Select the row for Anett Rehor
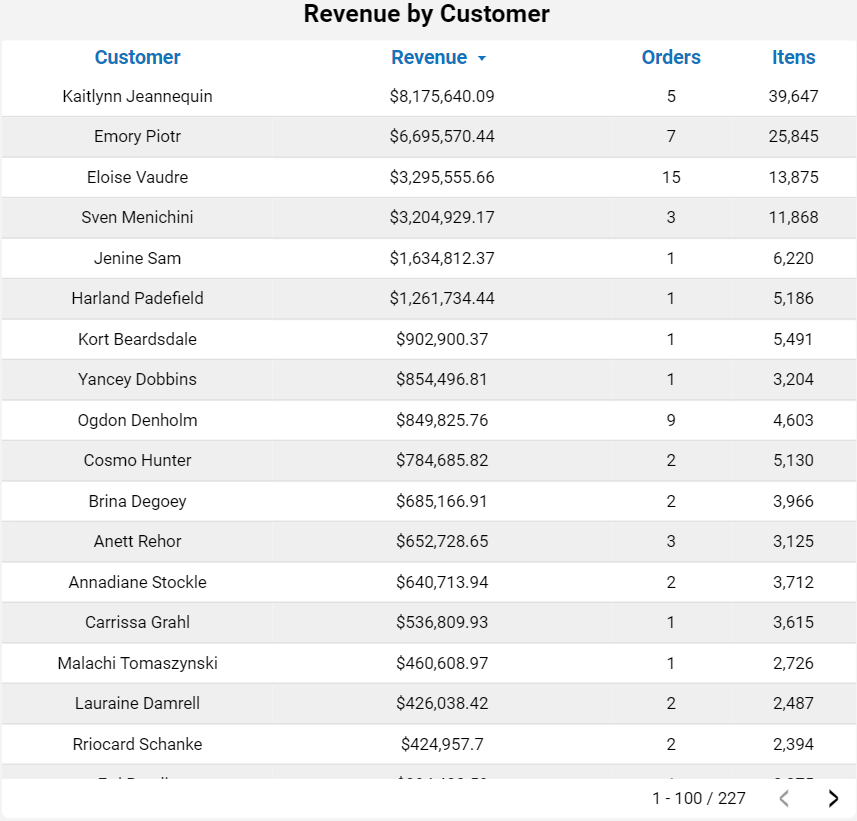 point(428,541)
